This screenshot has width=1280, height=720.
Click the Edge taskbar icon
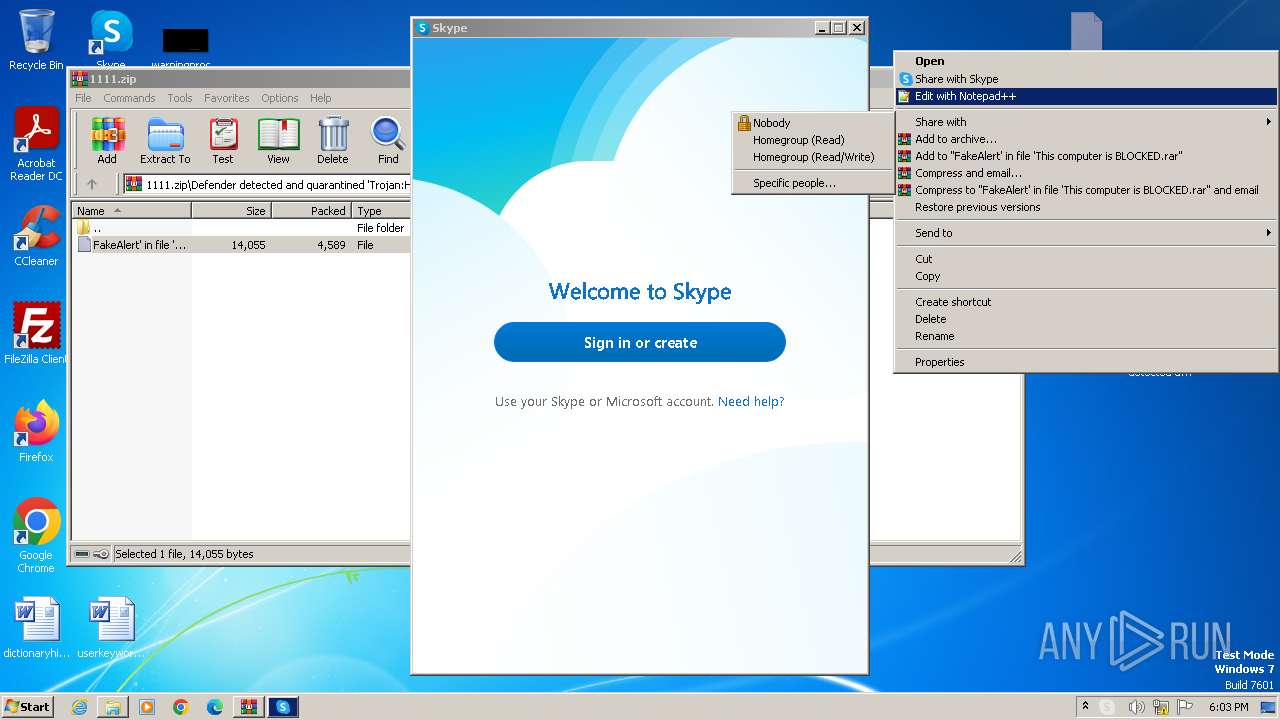pyautogui.click(x=215, y=707)
